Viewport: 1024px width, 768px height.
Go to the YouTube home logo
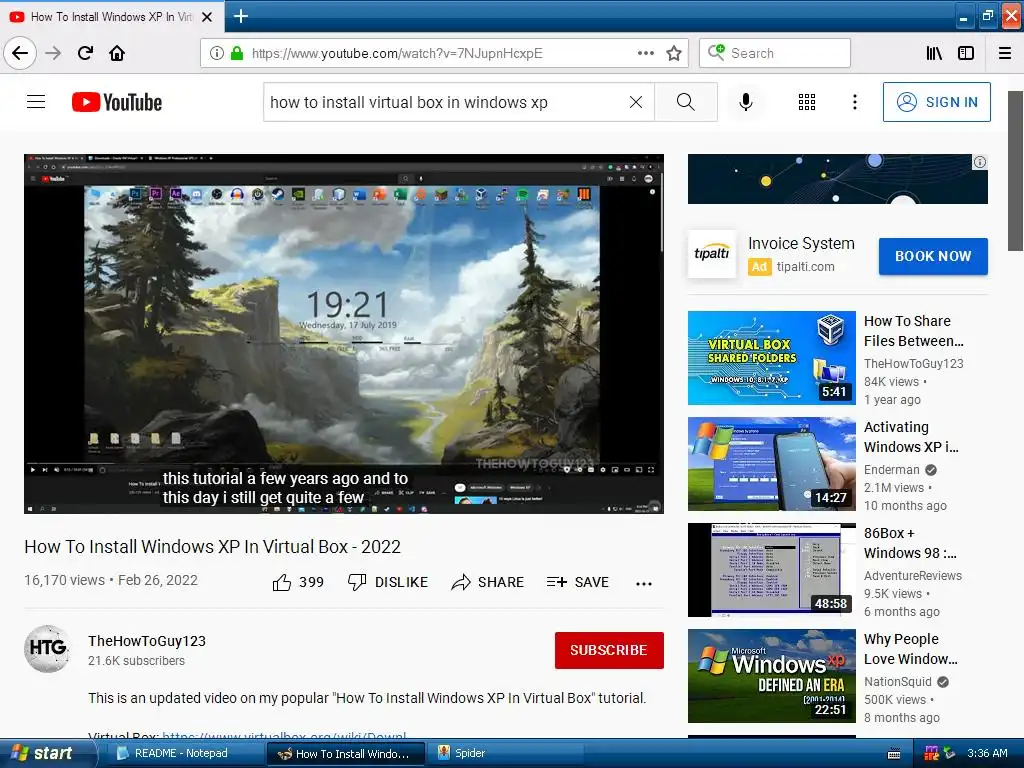(x=117, y=102)
